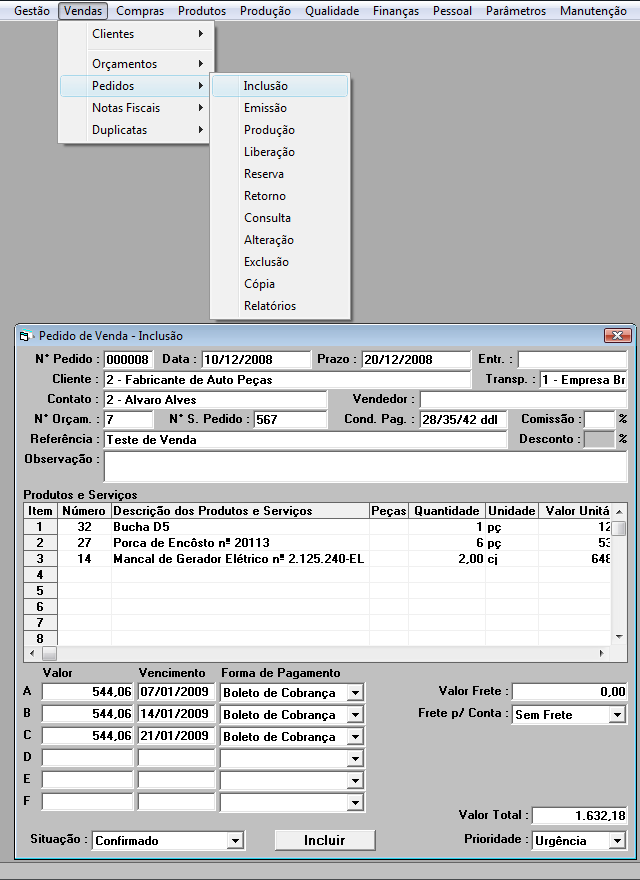Open the Parâmetros menu
The image size is (640, 880).
pos(516,11)
